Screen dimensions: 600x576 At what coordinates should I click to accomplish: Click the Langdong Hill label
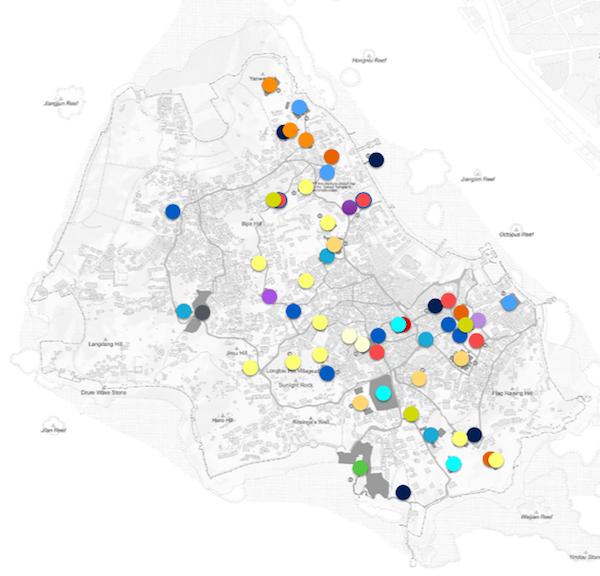[x=104, y=344]
